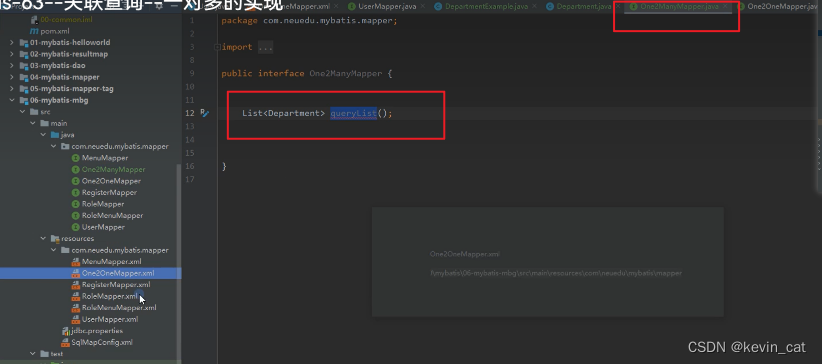Click the interface icon beside MenuMapper
The width and height of the screenshot is (822, 364).
coord(75,158)
